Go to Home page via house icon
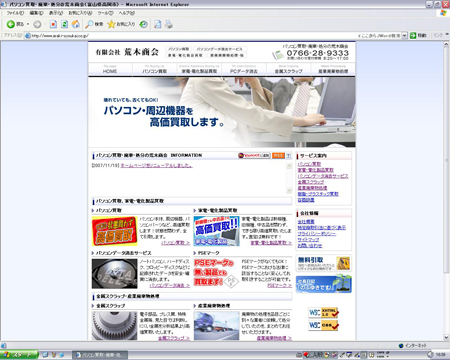This screenshot has height=360, width=450. [76, 24]
